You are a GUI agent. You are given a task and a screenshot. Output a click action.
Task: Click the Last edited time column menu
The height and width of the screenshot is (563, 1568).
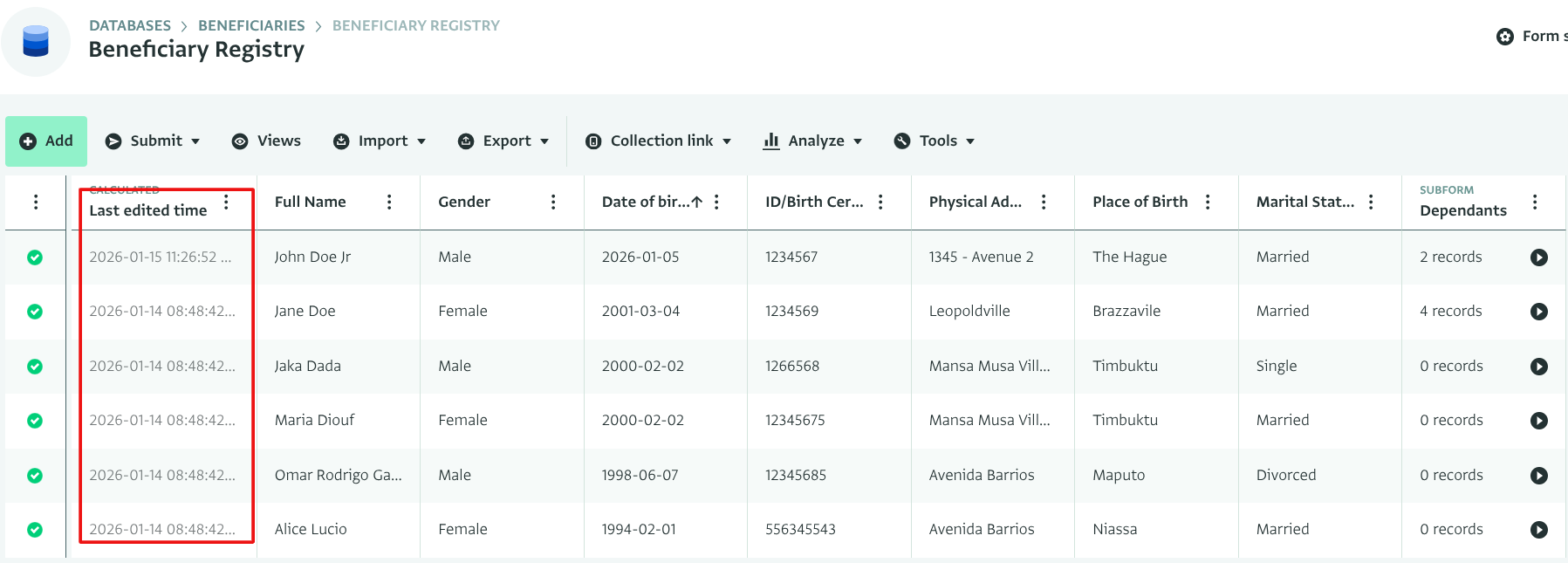(x=226, y=202)
